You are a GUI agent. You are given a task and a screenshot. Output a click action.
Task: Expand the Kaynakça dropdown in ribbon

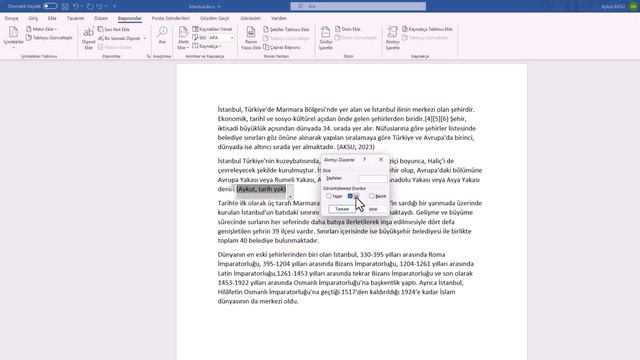(220, 47)
